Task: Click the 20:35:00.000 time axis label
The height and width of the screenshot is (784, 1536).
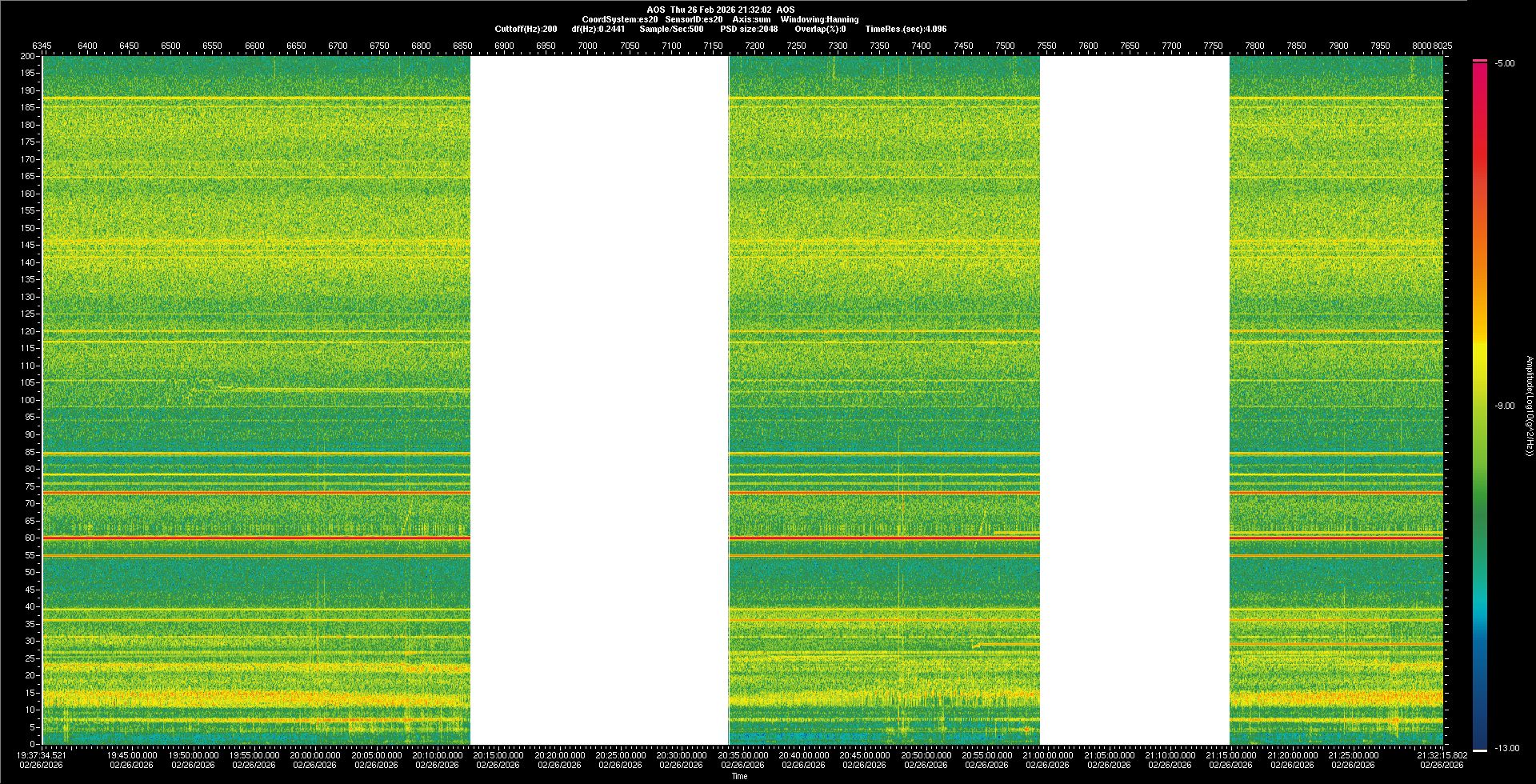Action: (x=742, y=754)
